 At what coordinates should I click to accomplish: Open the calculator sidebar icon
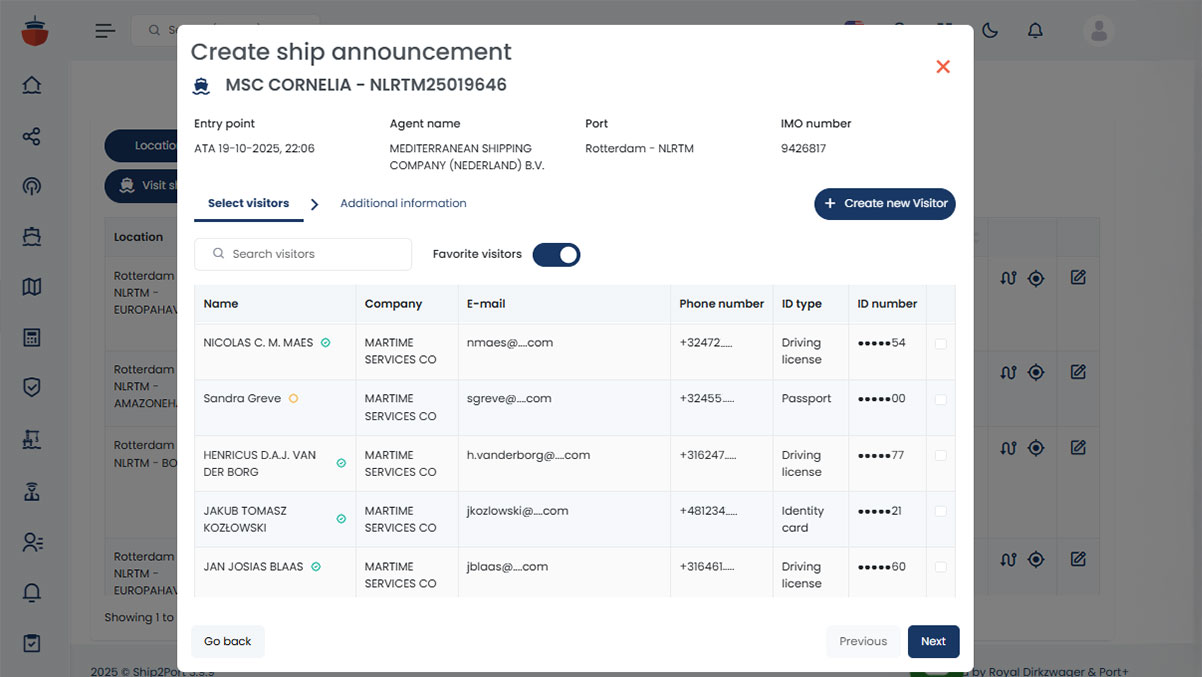tap(32, 337)
